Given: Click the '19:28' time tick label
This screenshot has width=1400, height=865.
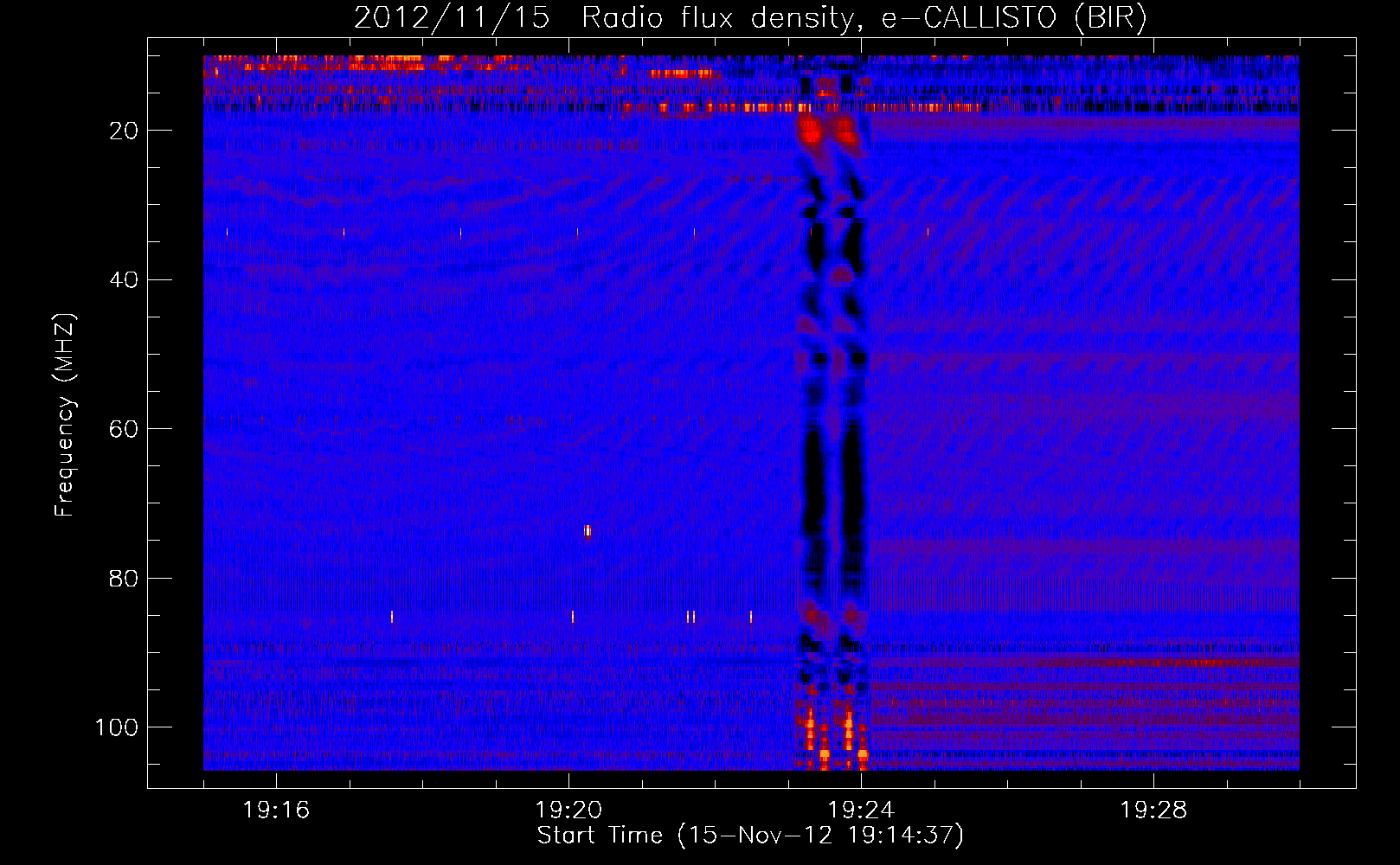Looking at the screenshot, I should click(x=1153, y=811).
